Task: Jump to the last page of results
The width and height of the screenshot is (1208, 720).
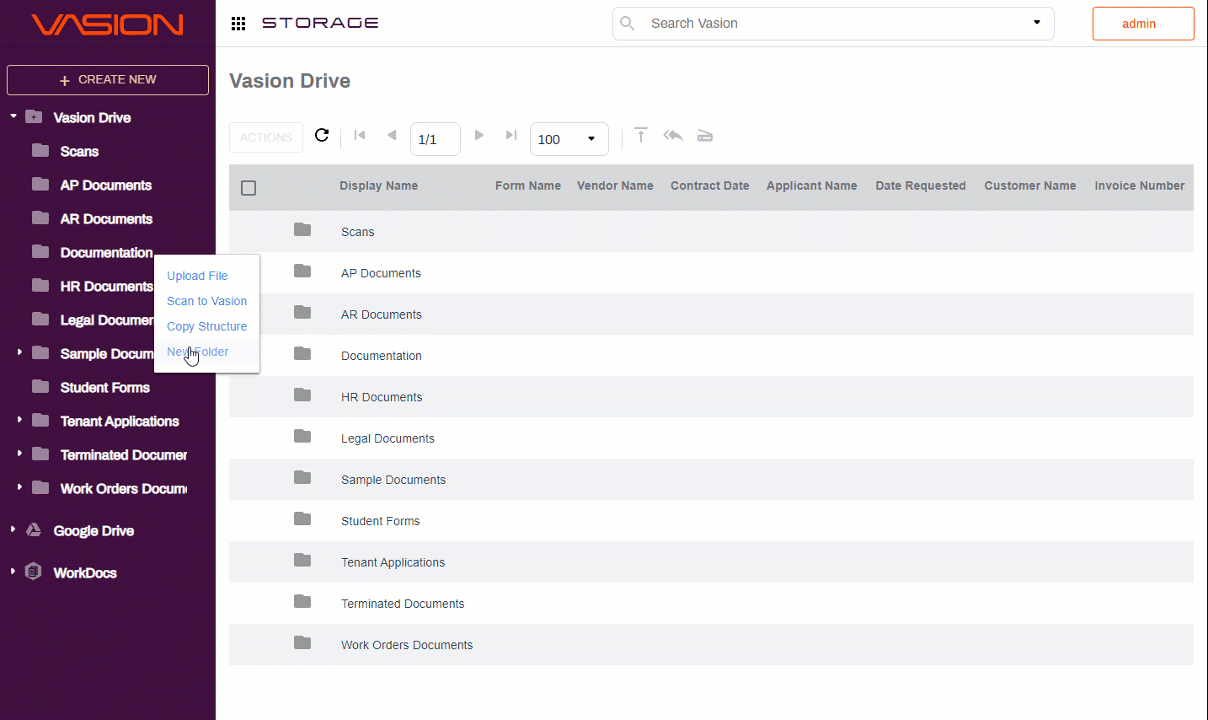Action: click(x=511, y=135)
